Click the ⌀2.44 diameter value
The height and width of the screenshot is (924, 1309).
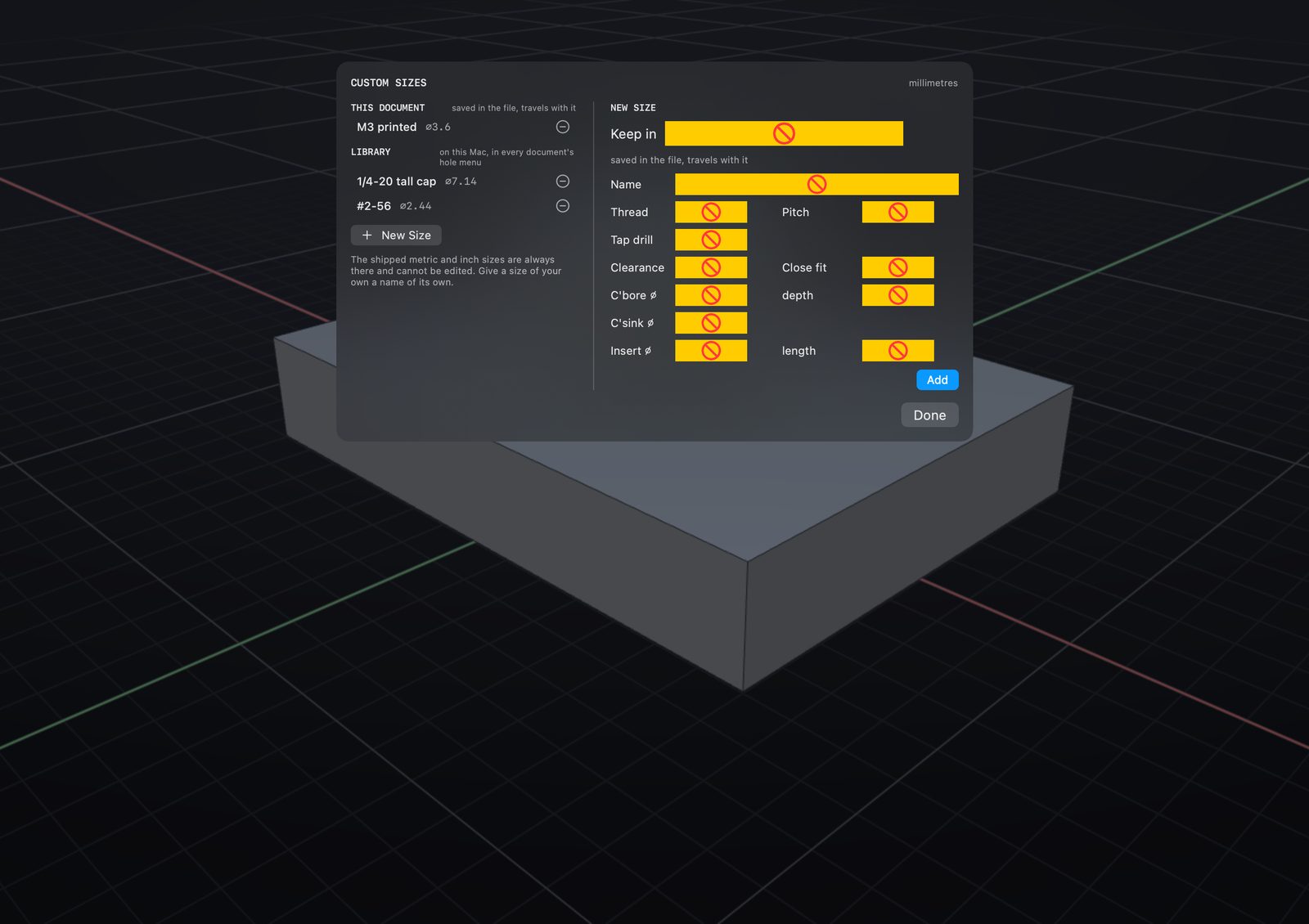pos(416,206)
